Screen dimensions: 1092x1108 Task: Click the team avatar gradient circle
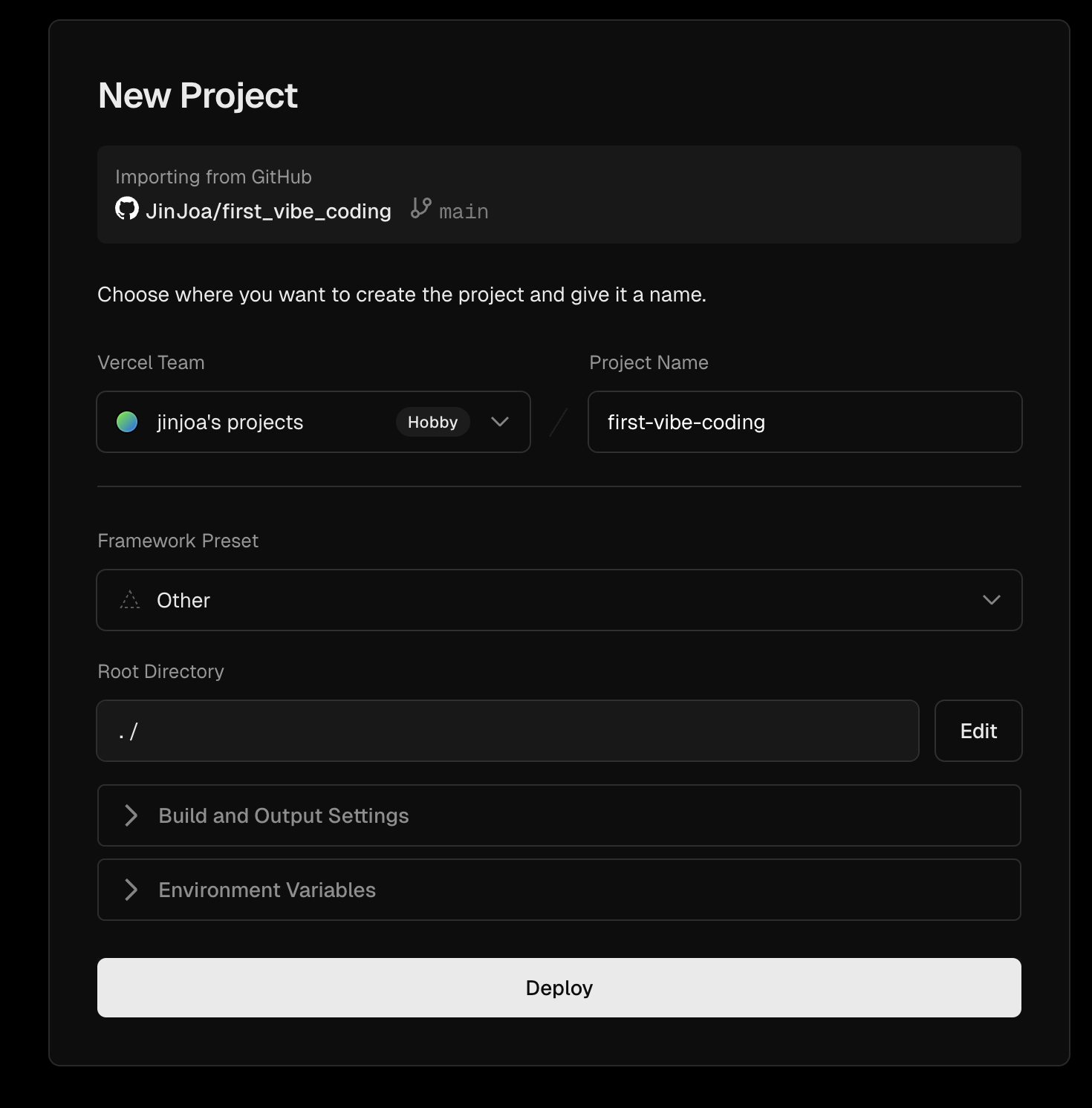(x=127, y=422)
